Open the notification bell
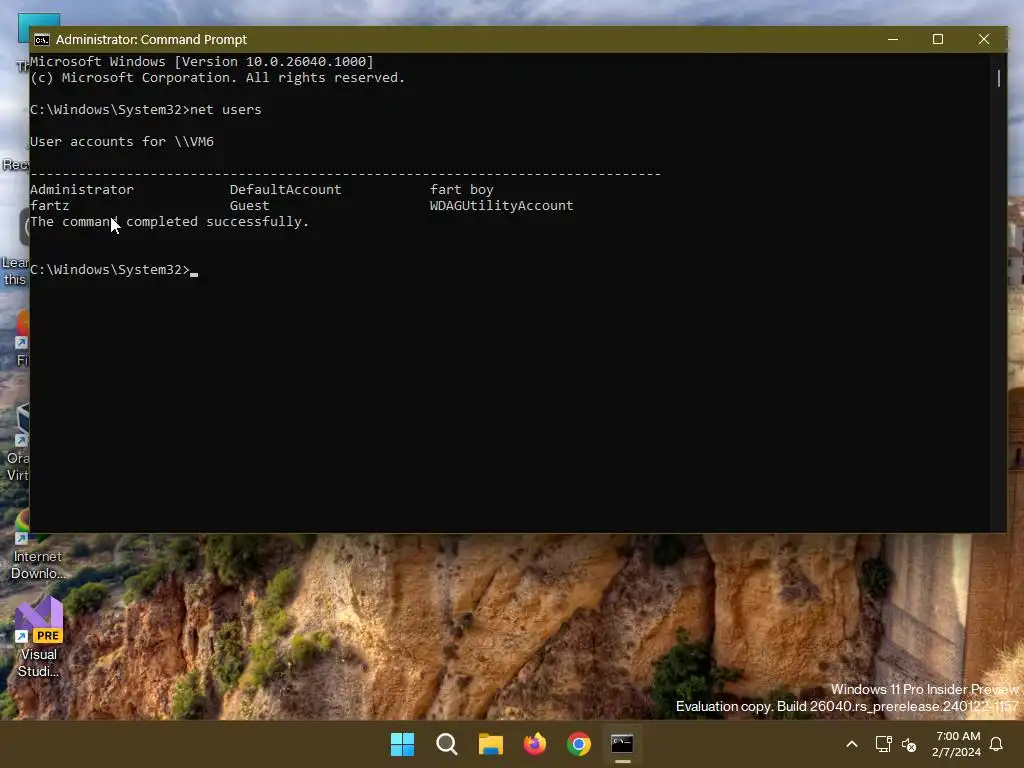 pos(997,744)
